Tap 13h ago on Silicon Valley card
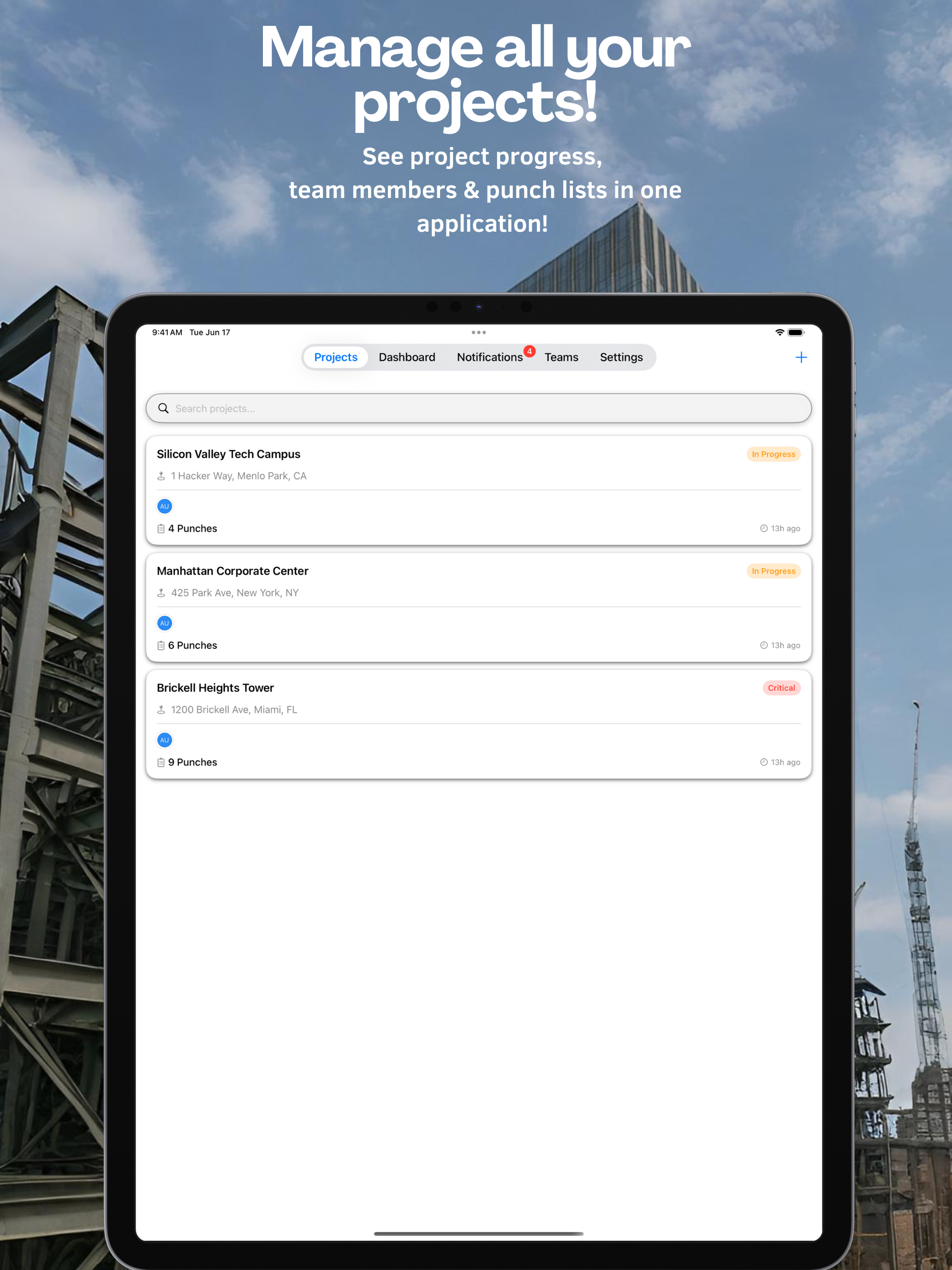Viewport: 952px width, 1270px height. pos(785,528)
